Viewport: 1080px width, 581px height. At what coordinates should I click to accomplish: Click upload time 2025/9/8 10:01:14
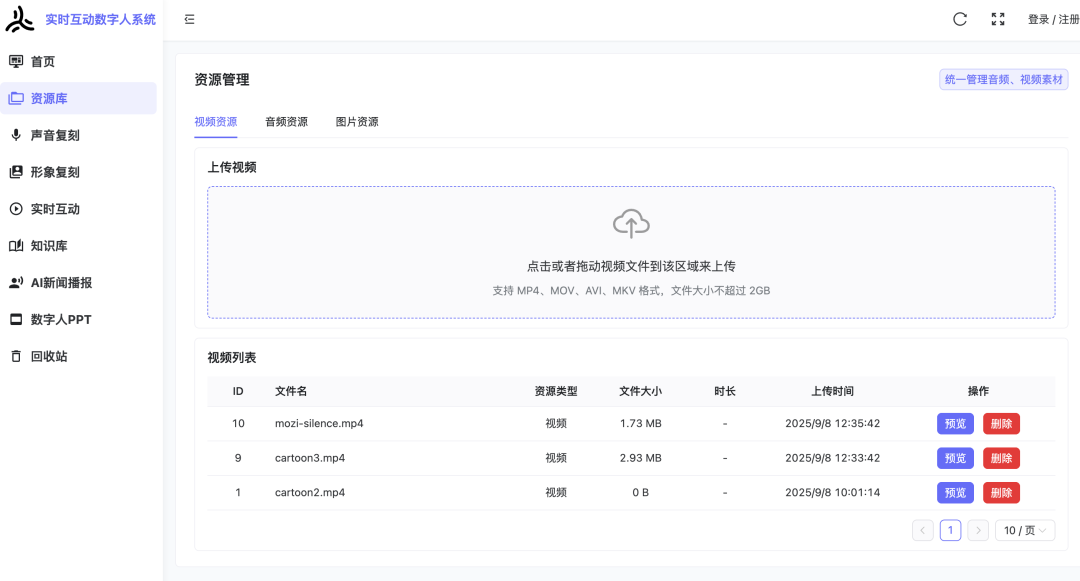833,492
